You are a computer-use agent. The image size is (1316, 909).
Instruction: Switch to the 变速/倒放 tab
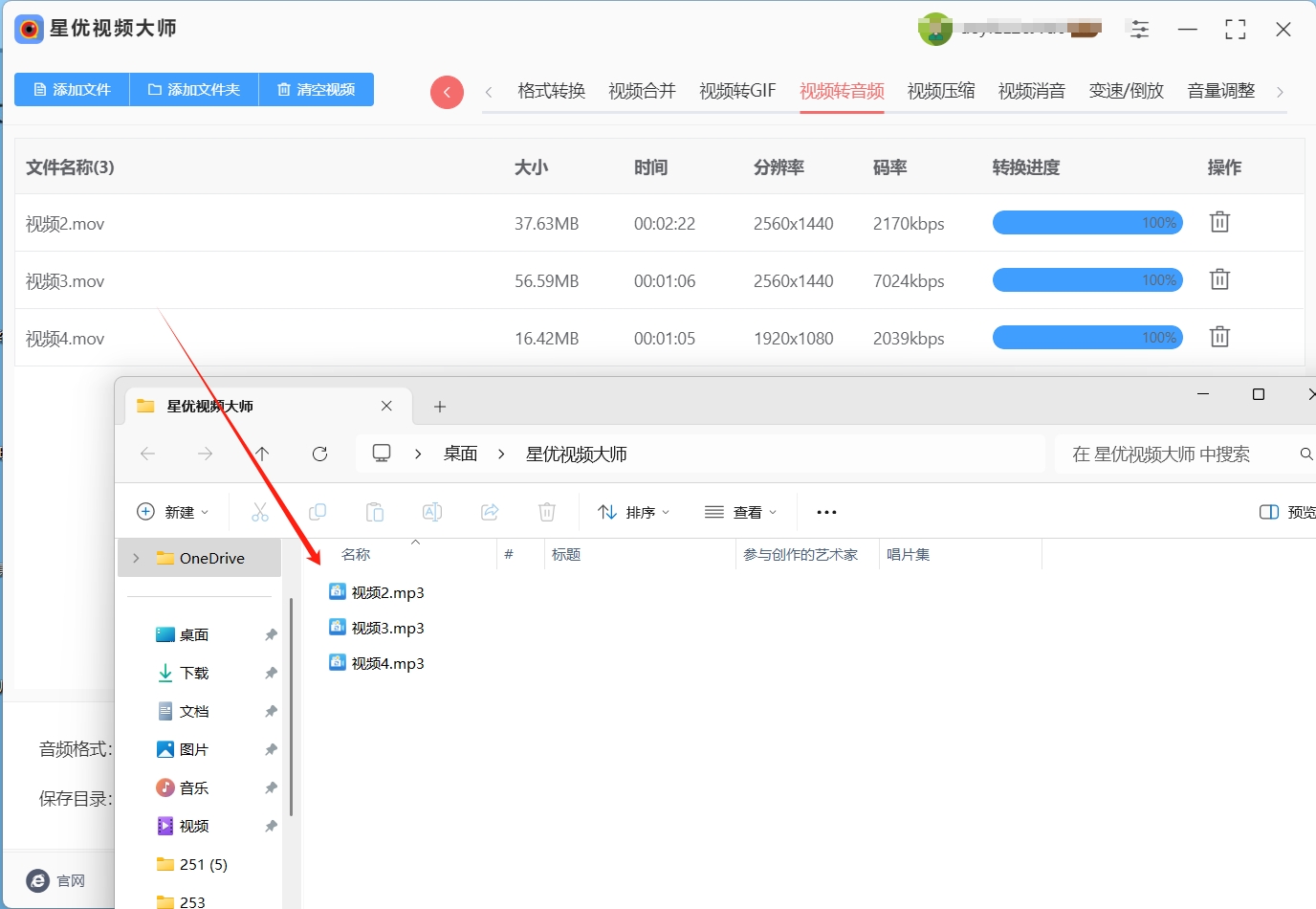(1127, 91)
